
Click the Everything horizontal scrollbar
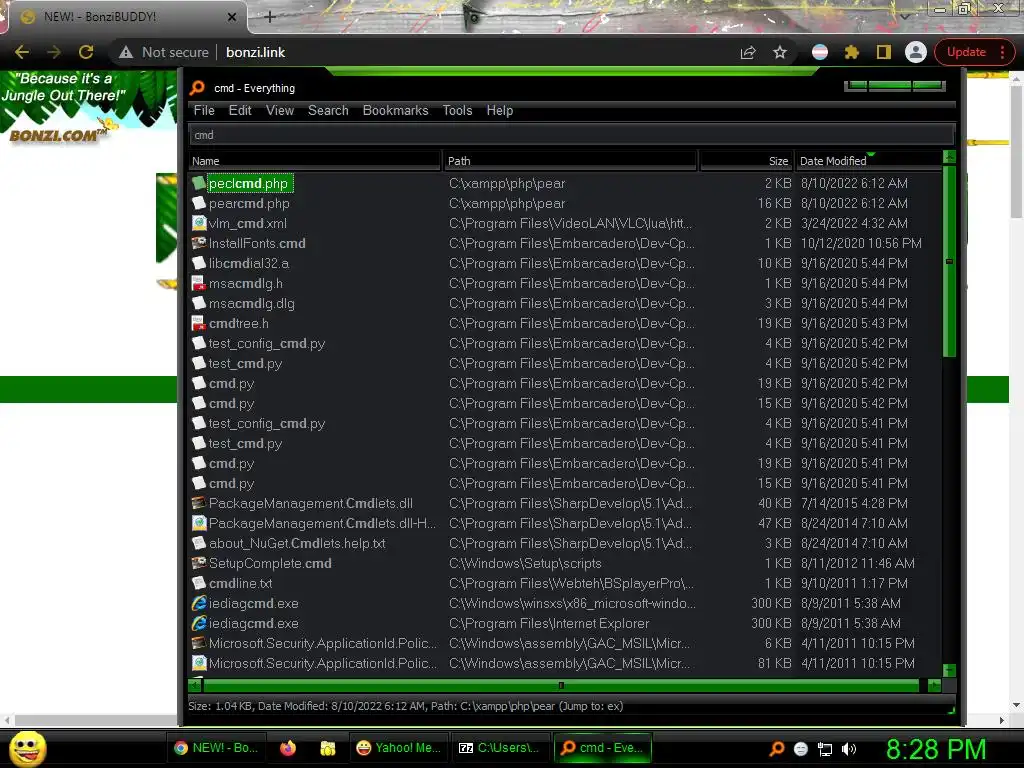(561, 685)
